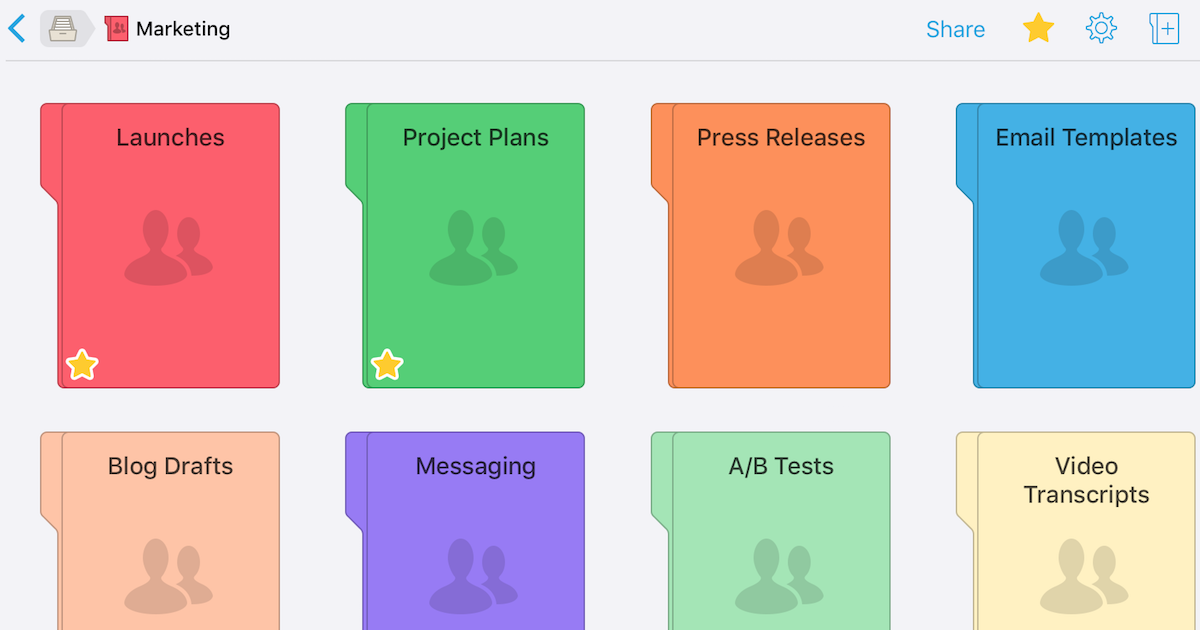
Task: Open the purple Messaging notebook
Action: coord(465,531)
